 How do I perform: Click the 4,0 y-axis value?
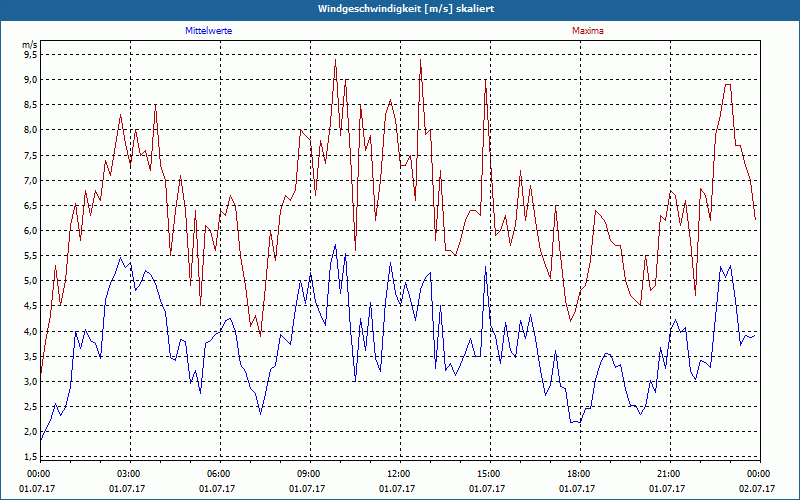coord(30,331)
